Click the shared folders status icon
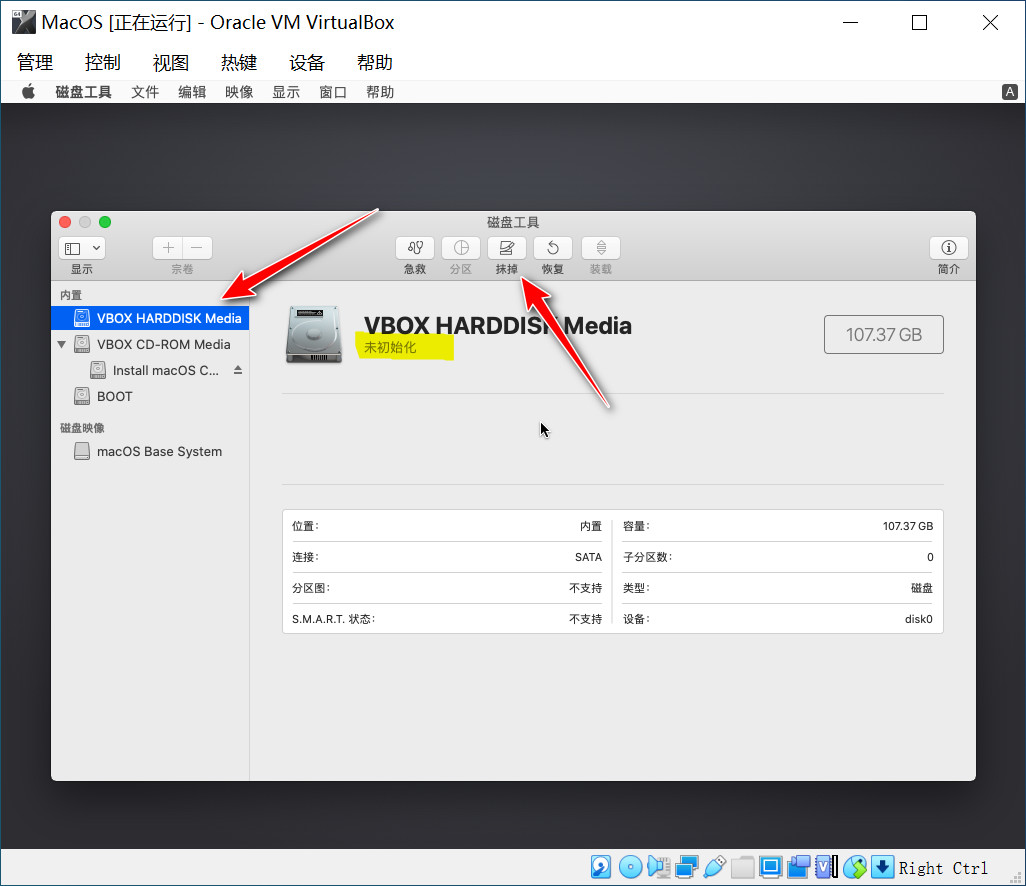The height and width of the screenshot is (886, 1026). pyautogui.click(x=743, y=867)
